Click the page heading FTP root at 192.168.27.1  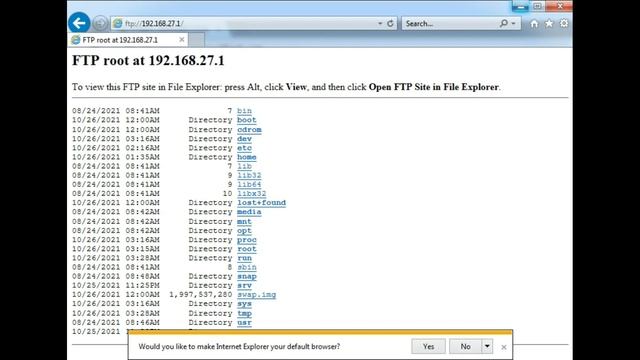click(148, 60)
